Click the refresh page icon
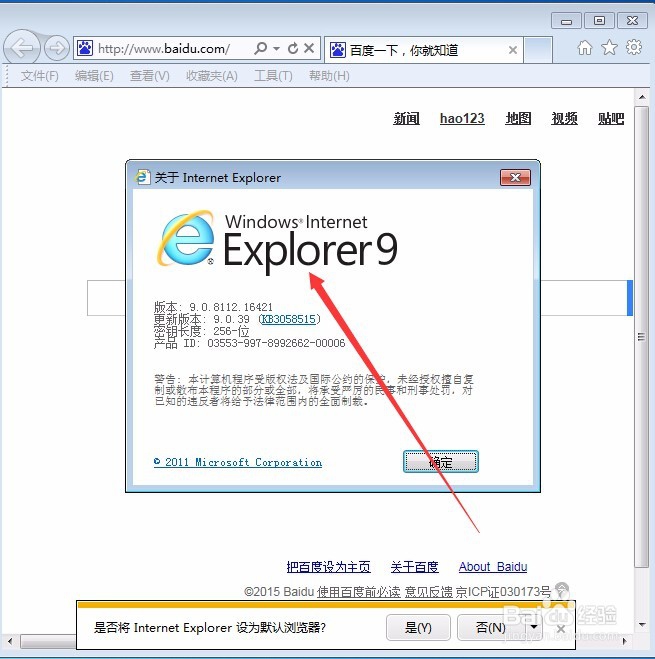655x659 pixels. (293, 48)
